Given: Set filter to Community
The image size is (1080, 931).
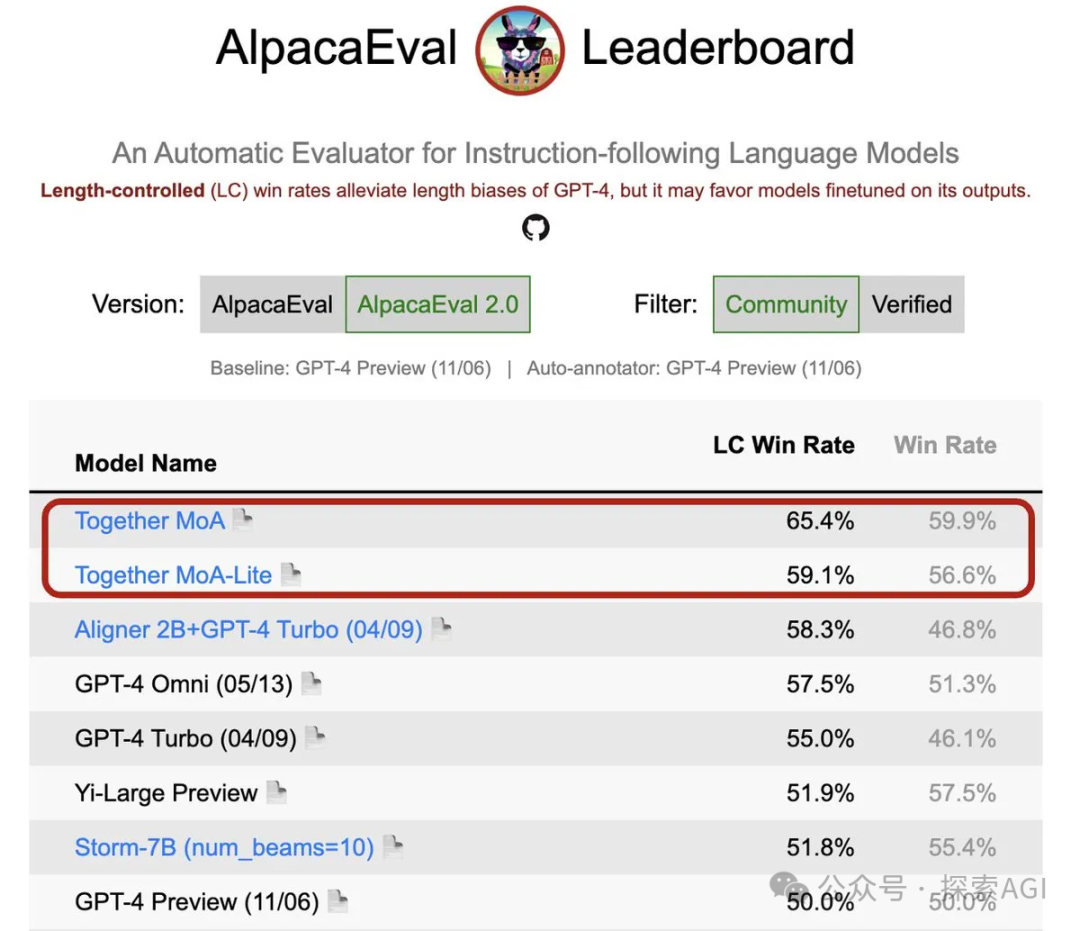Looking at the screenshot, I should click(x=786, y=304).
